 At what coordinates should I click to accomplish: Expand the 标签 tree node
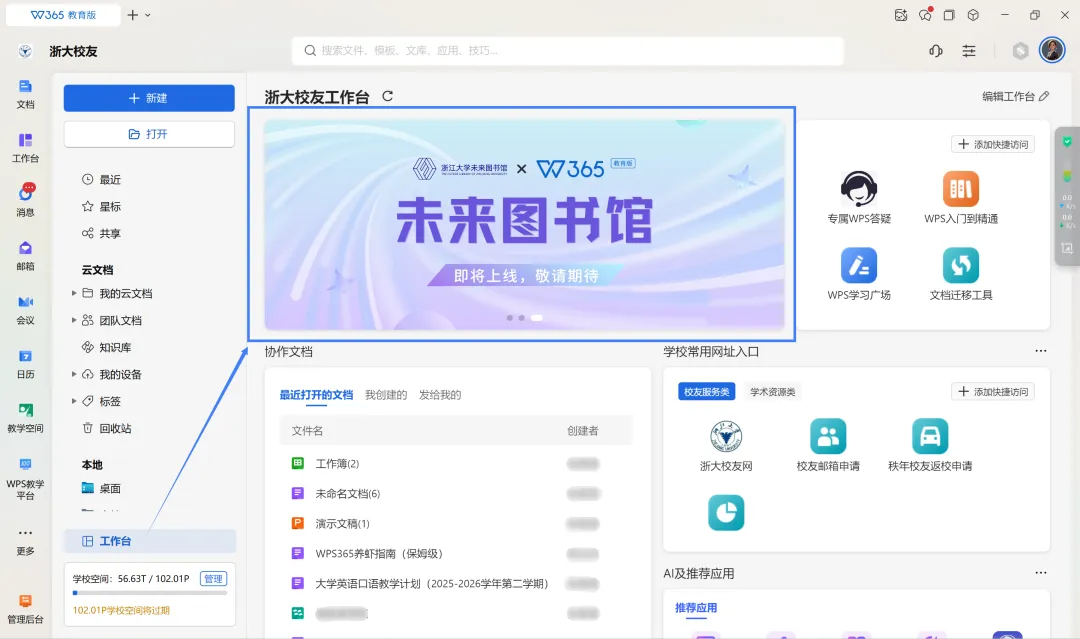pos(74,401)
